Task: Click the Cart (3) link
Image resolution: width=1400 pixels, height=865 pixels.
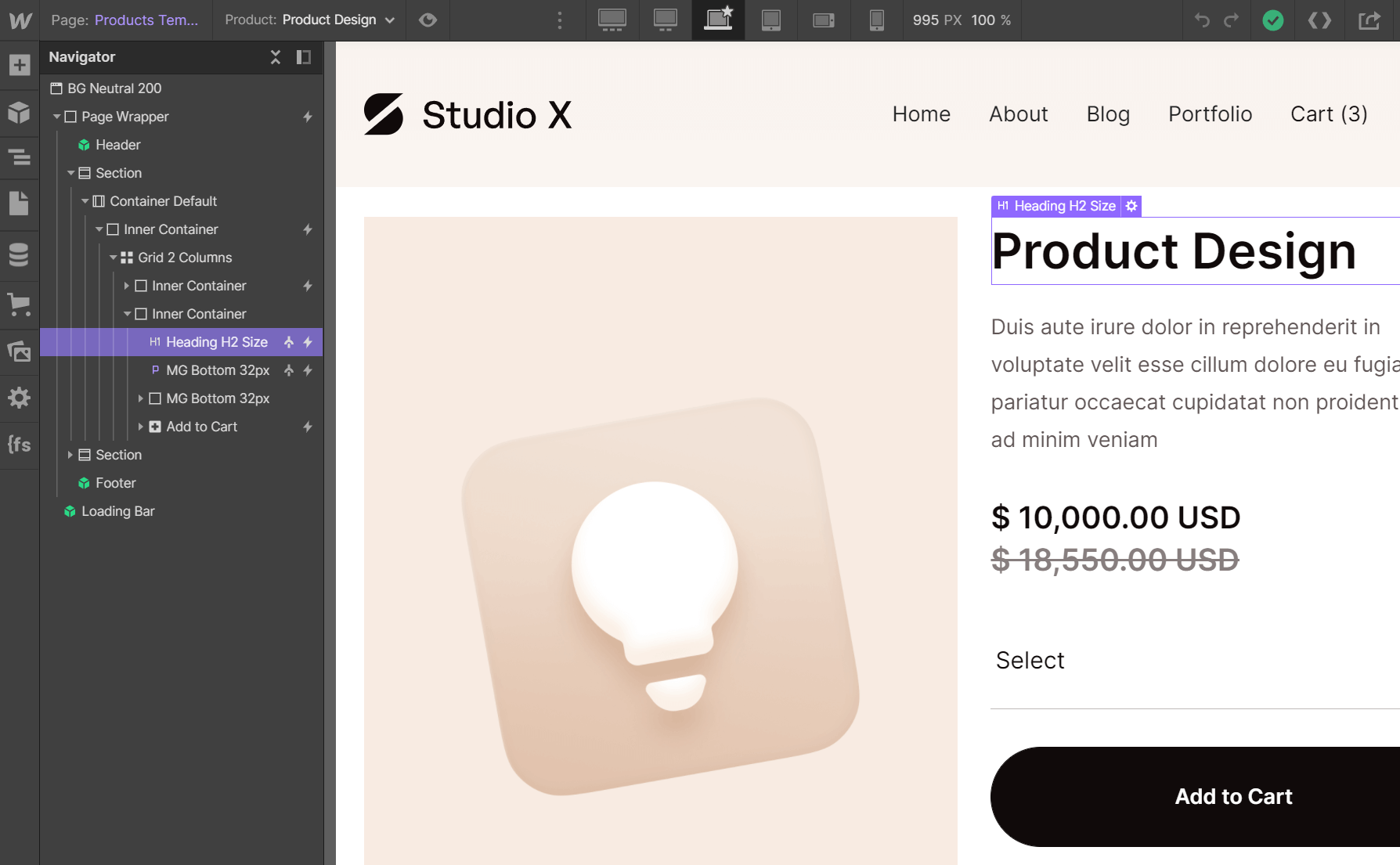Action: point(1328,114)
